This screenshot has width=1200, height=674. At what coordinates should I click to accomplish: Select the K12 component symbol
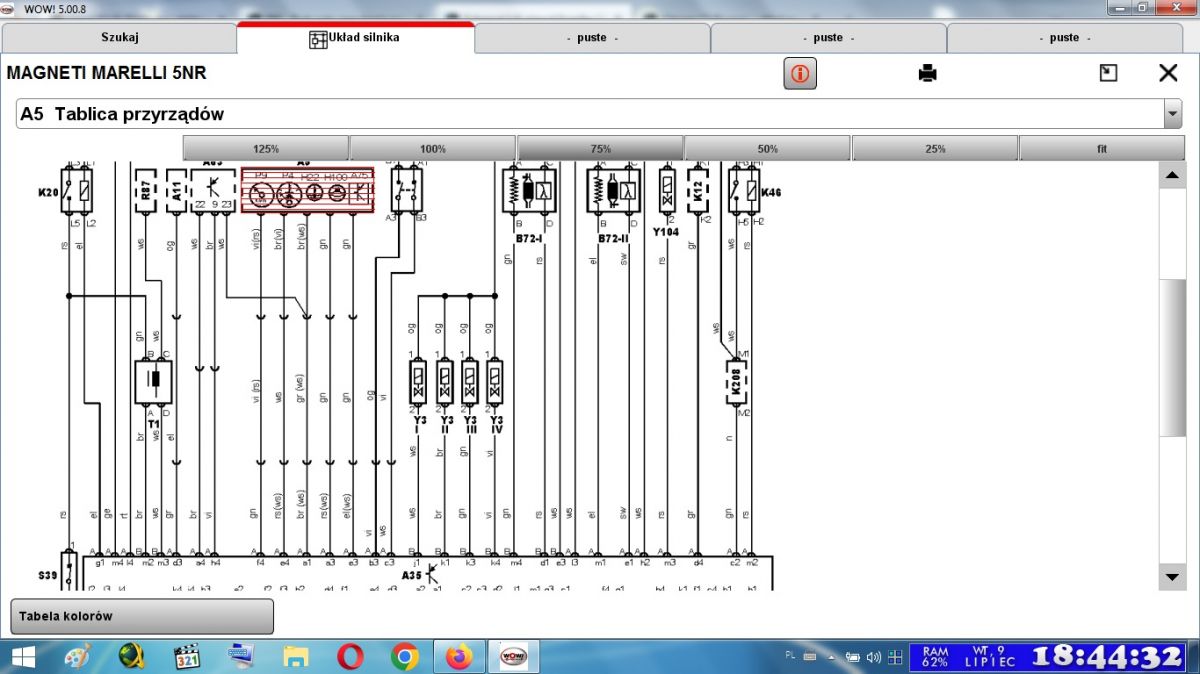click(x=698, y=189)
